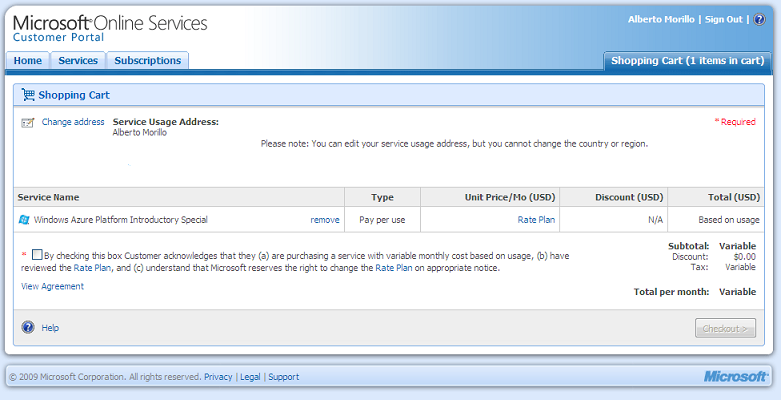Open the first Rate Plan link after 'reviewed the'
781x400 pixels.
pos(92,268)
